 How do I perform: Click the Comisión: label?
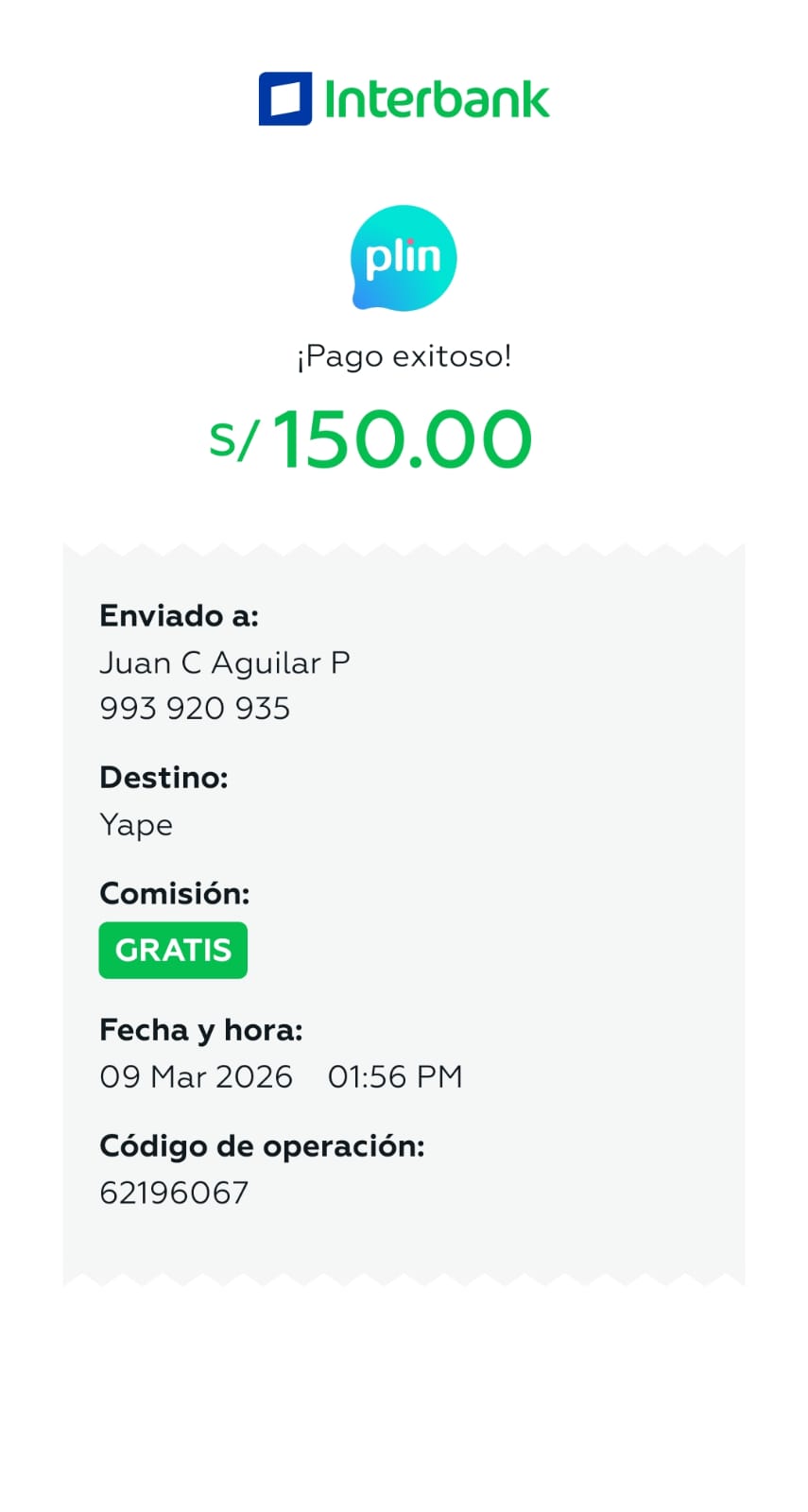tap(174, 893)
